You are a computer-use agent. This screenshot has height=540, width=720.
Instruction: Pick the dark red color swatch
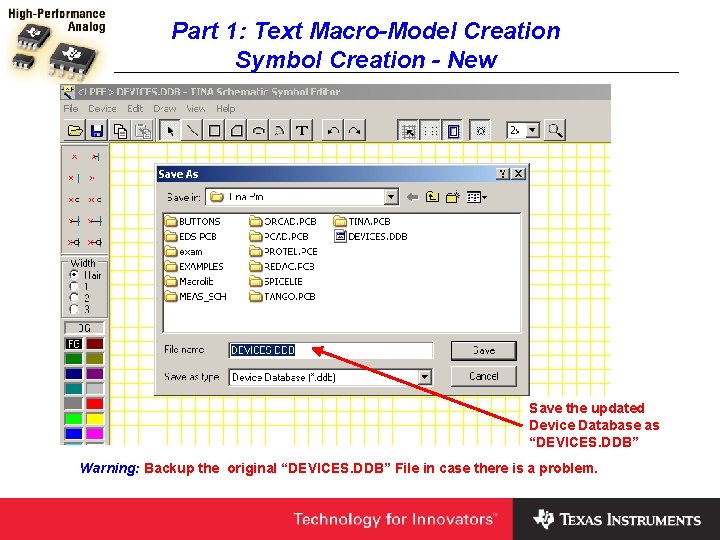(95, 343)
